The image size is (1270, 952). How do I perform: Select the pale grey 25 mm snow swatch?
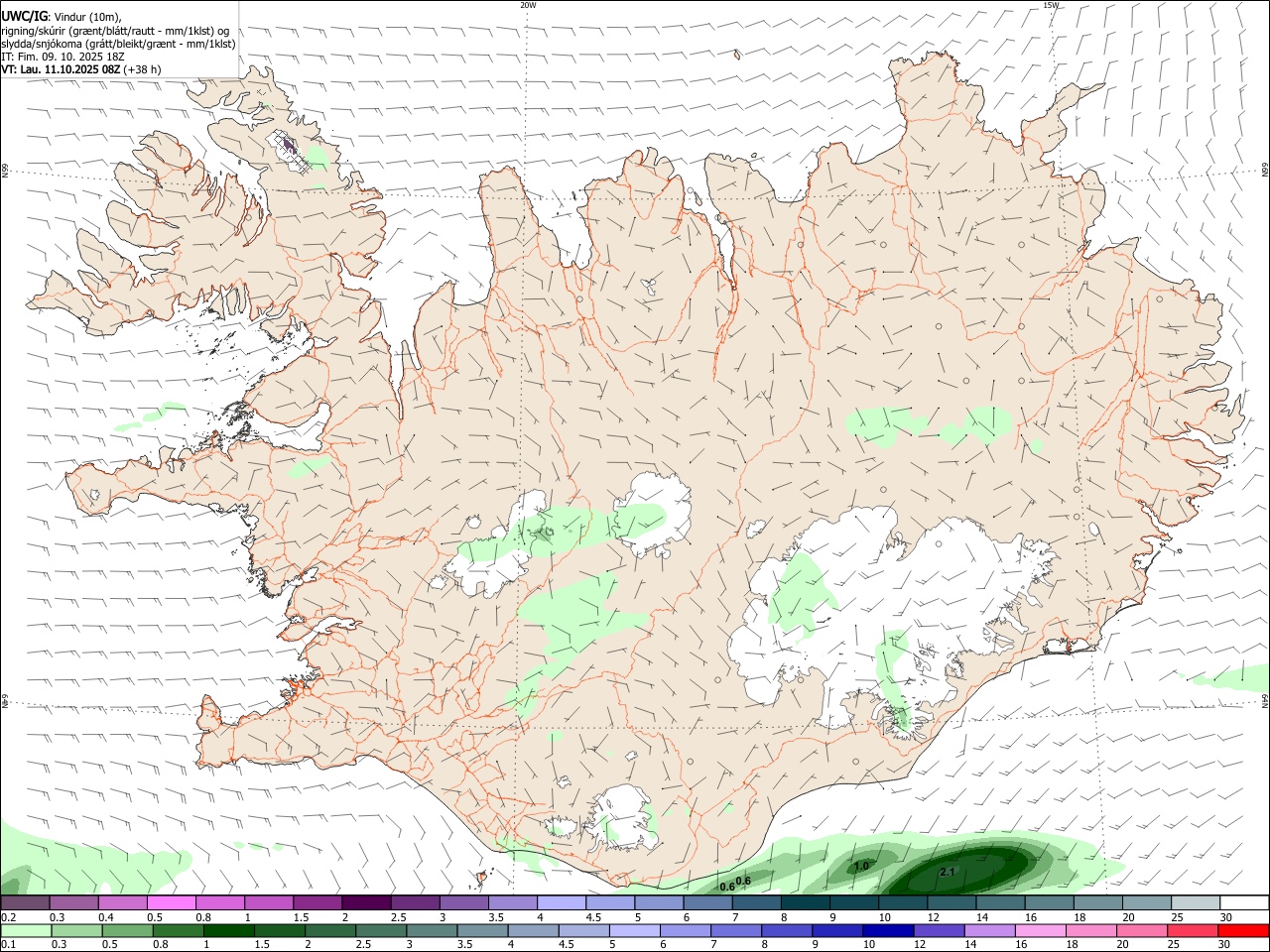(1197, 903)
